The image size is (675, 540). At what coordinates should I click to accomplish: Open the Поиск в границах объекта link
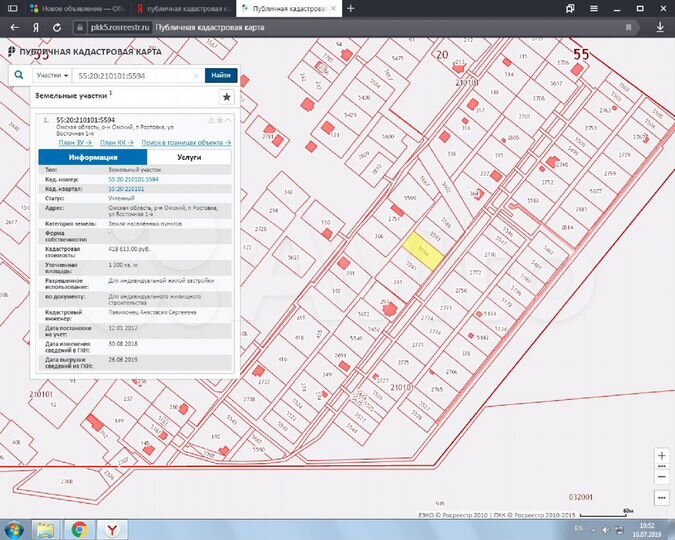point(186,143)
